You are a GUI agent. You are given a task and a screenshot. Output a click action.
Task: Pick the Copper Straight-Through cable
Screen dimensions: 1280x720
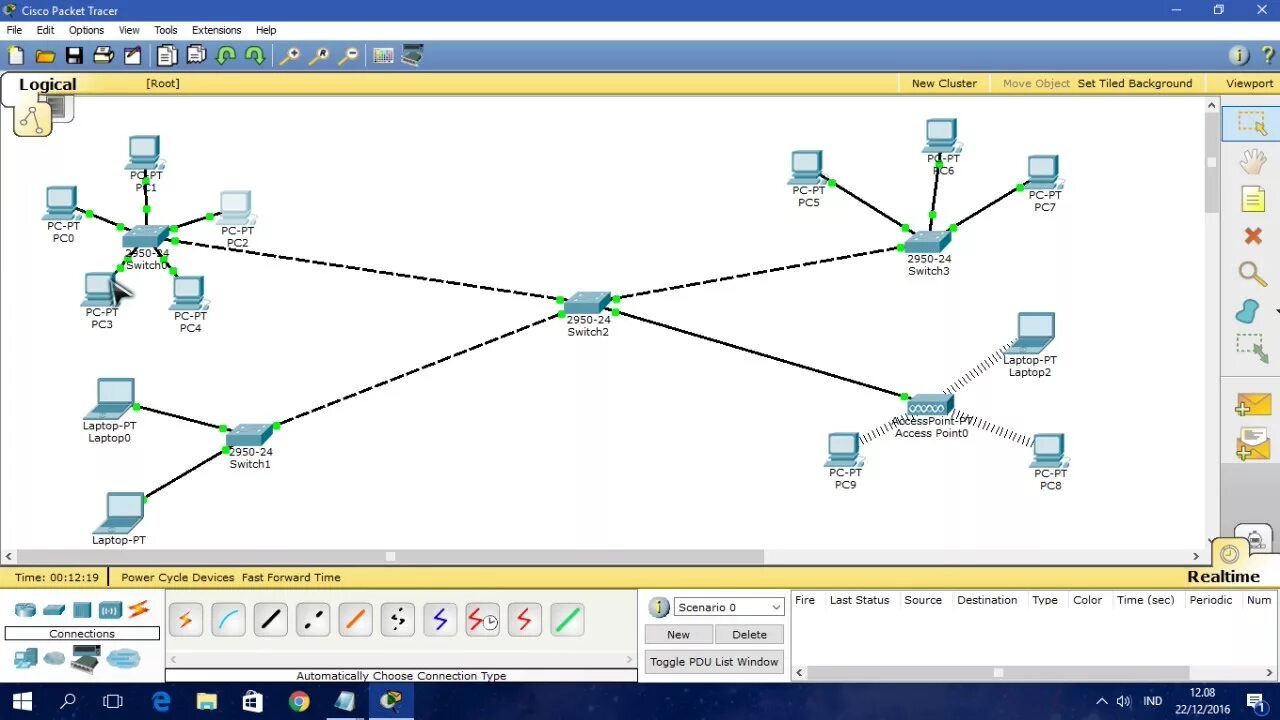point(270,620)
